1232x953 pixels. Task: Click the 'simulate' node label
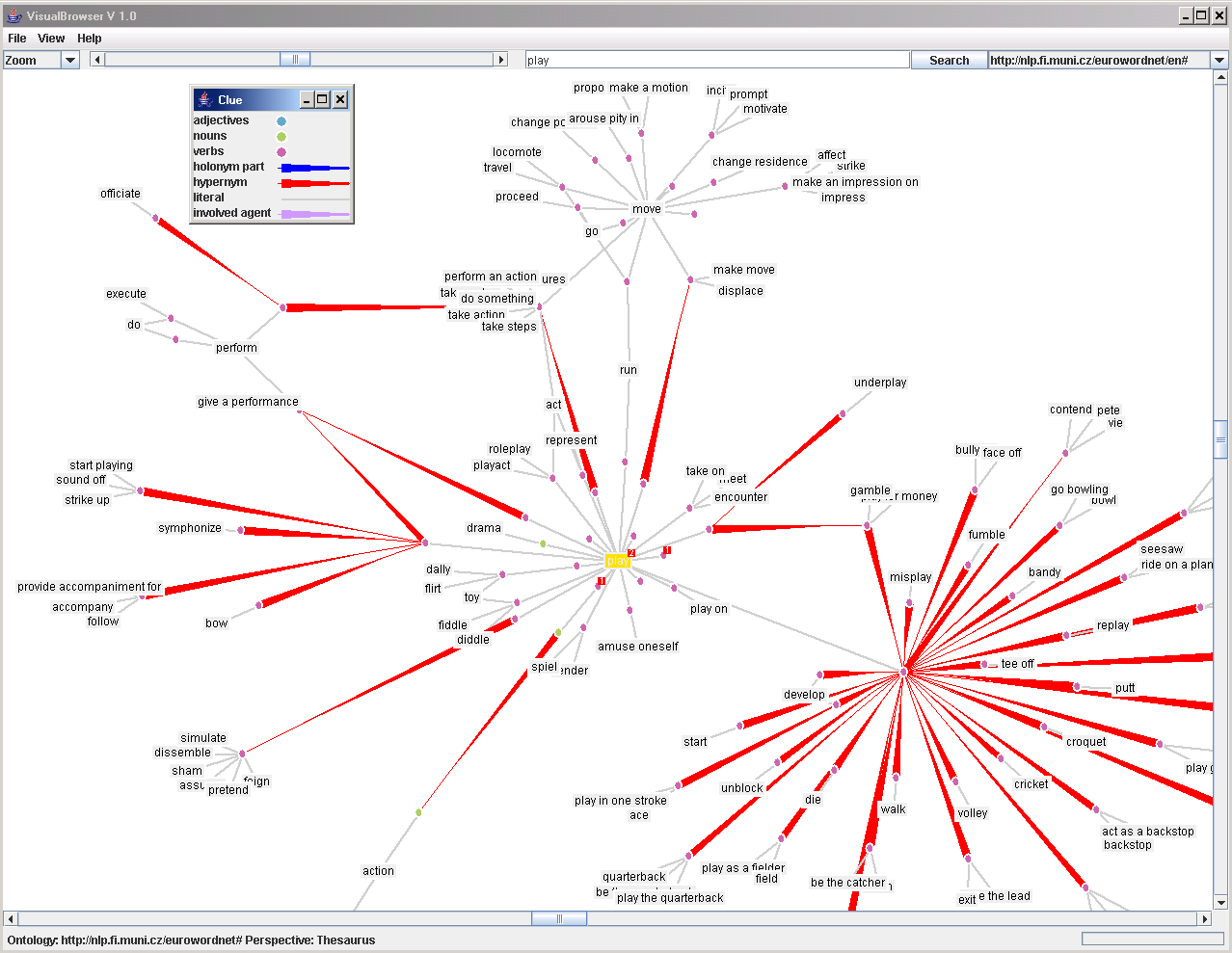point(203,738)
